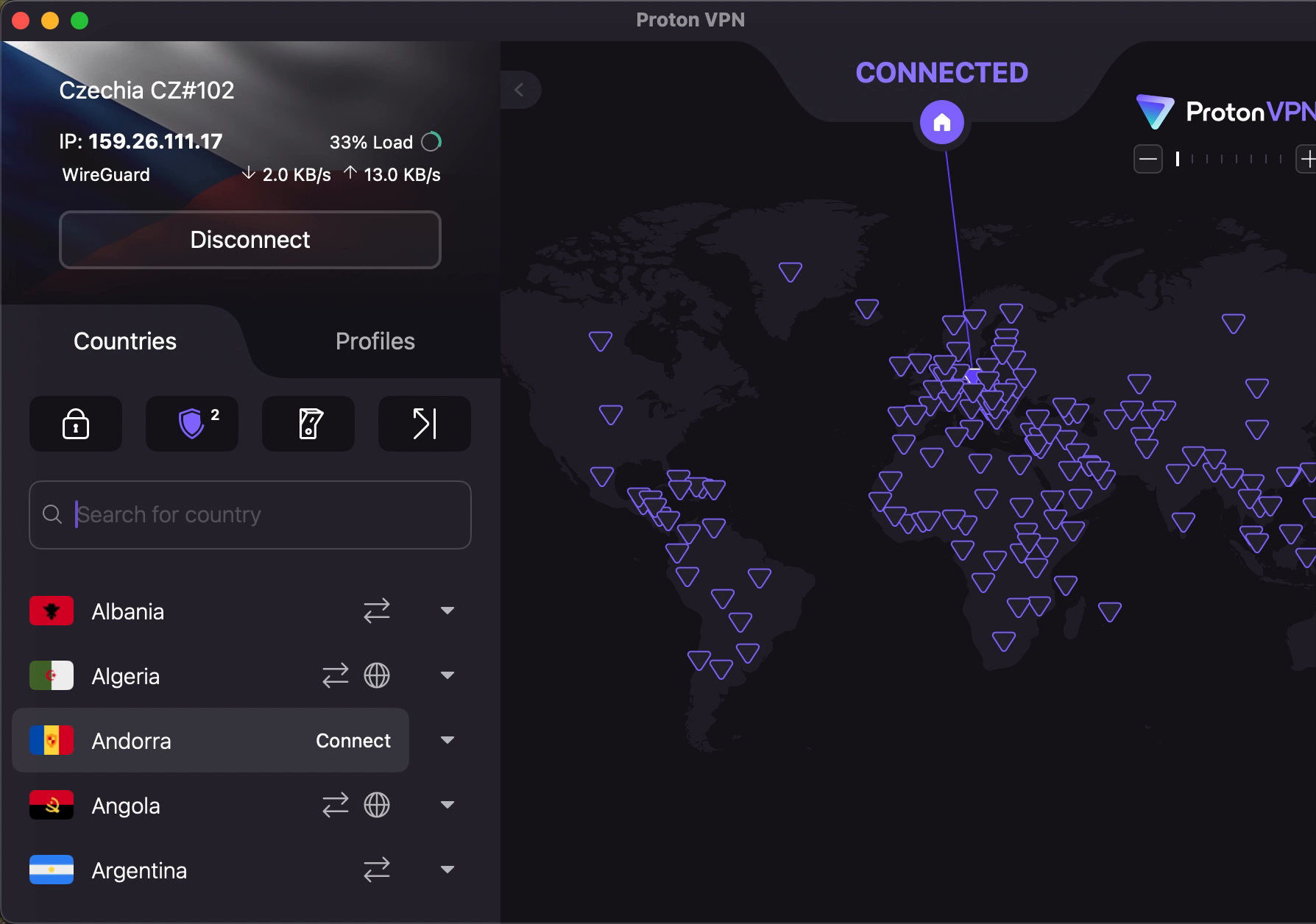Click the map zoom slider track
Screen dimensions: 1316x924
(x=1229, y=159)
